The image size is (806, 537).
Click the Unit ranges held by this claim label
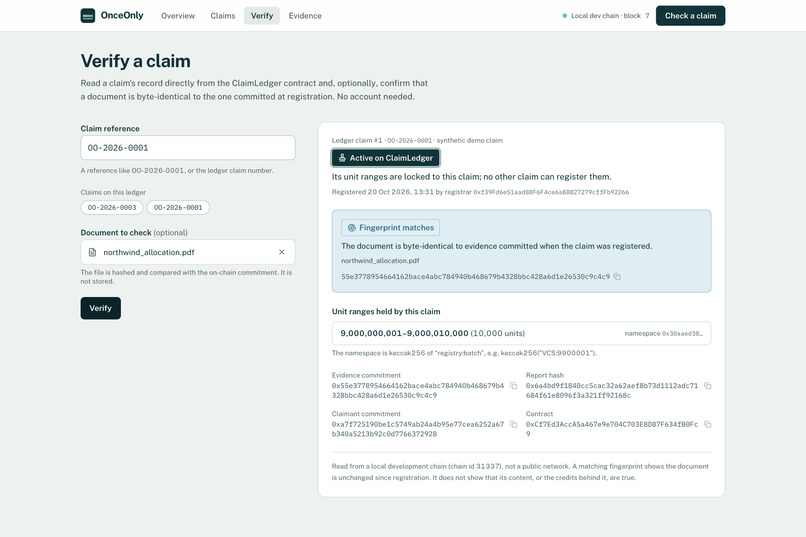(x=386, y=311)
